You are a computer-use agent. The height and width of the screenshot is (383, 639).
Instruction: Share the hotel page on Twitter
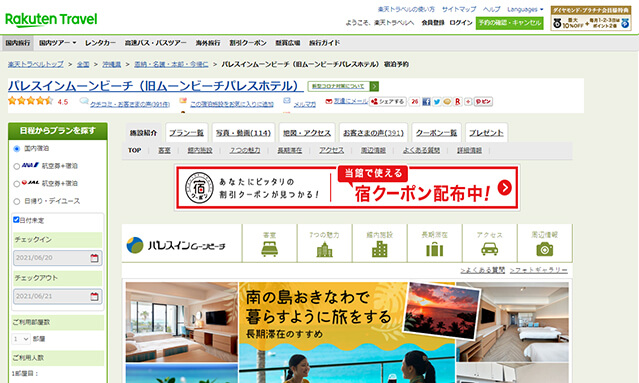pos(436,101)
